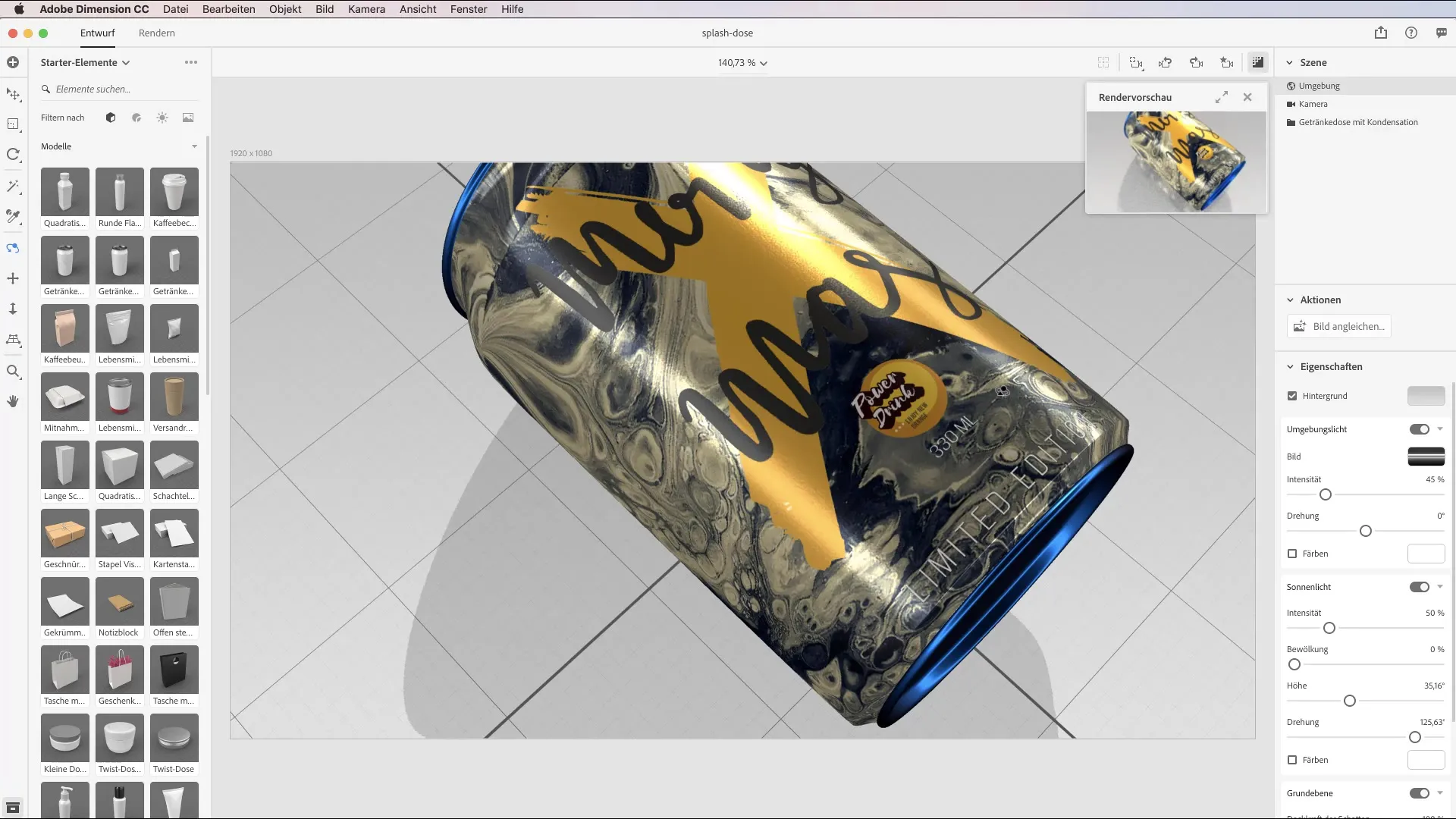Open the 140,73 % zoom dropdown

coord(742,63)
